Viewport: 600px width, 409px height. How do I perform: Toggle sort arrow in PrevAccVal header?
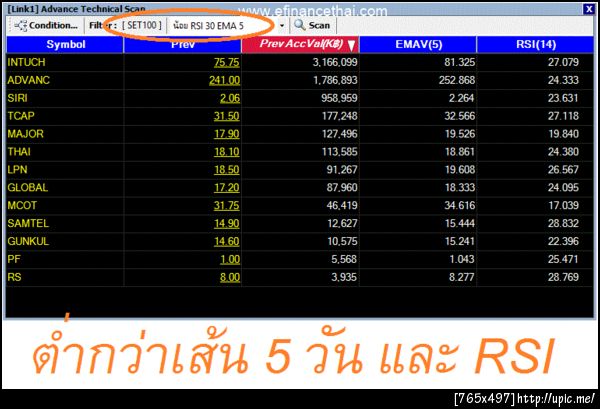coord(351,46)
